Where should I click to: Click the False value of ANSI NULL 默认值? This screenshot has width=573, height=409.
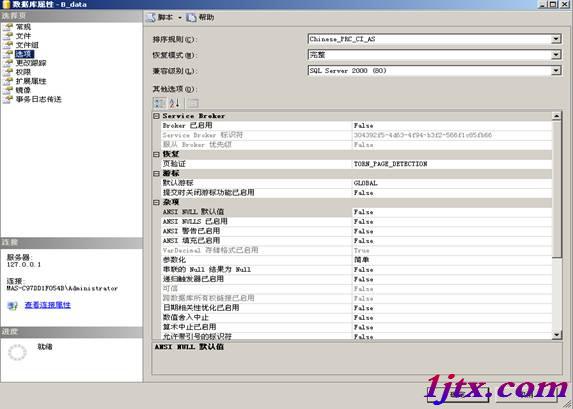tap(364, 212)
